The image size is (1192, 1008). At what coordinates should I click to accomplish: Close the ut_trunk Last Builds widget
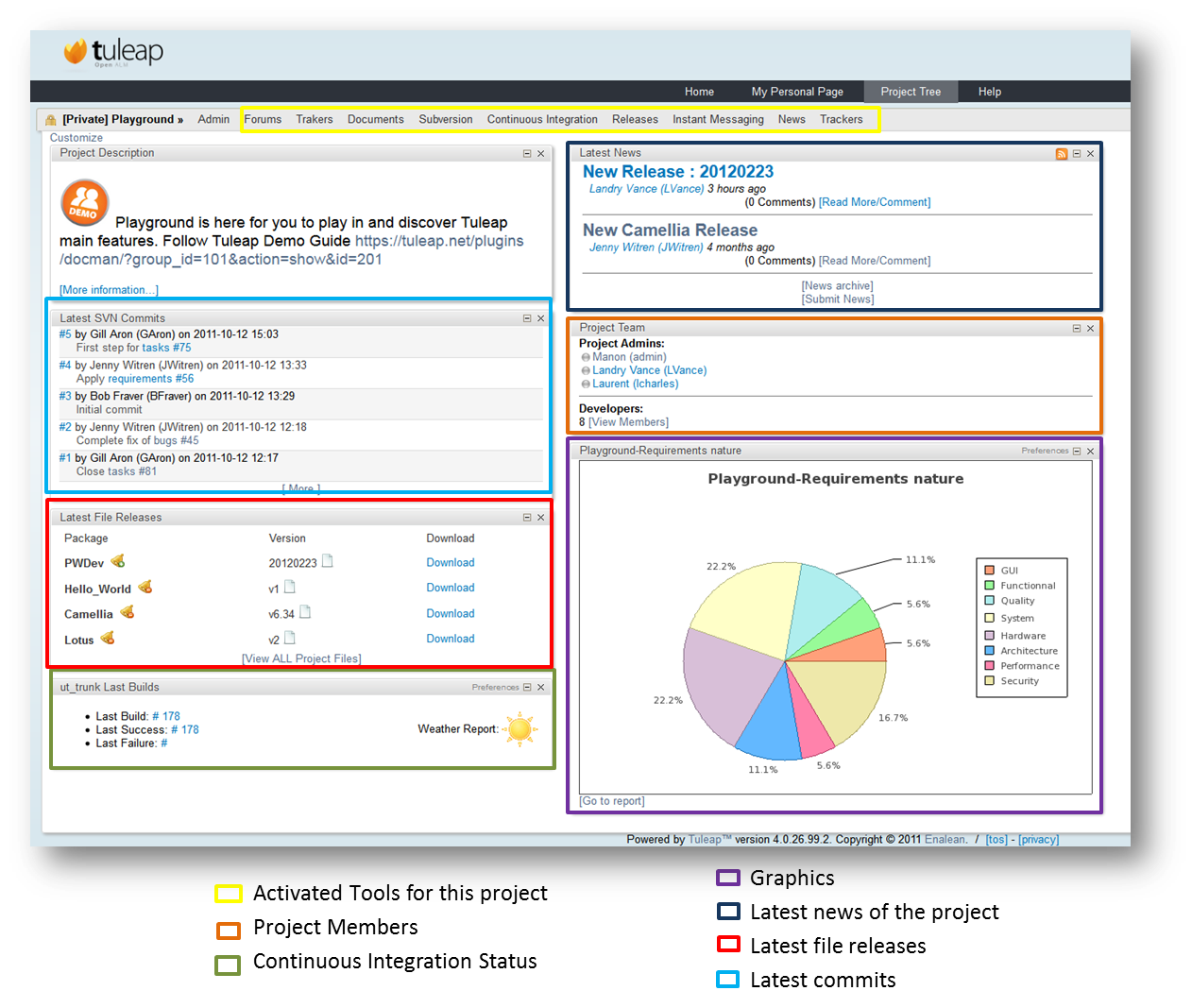(x=541, y=688)
